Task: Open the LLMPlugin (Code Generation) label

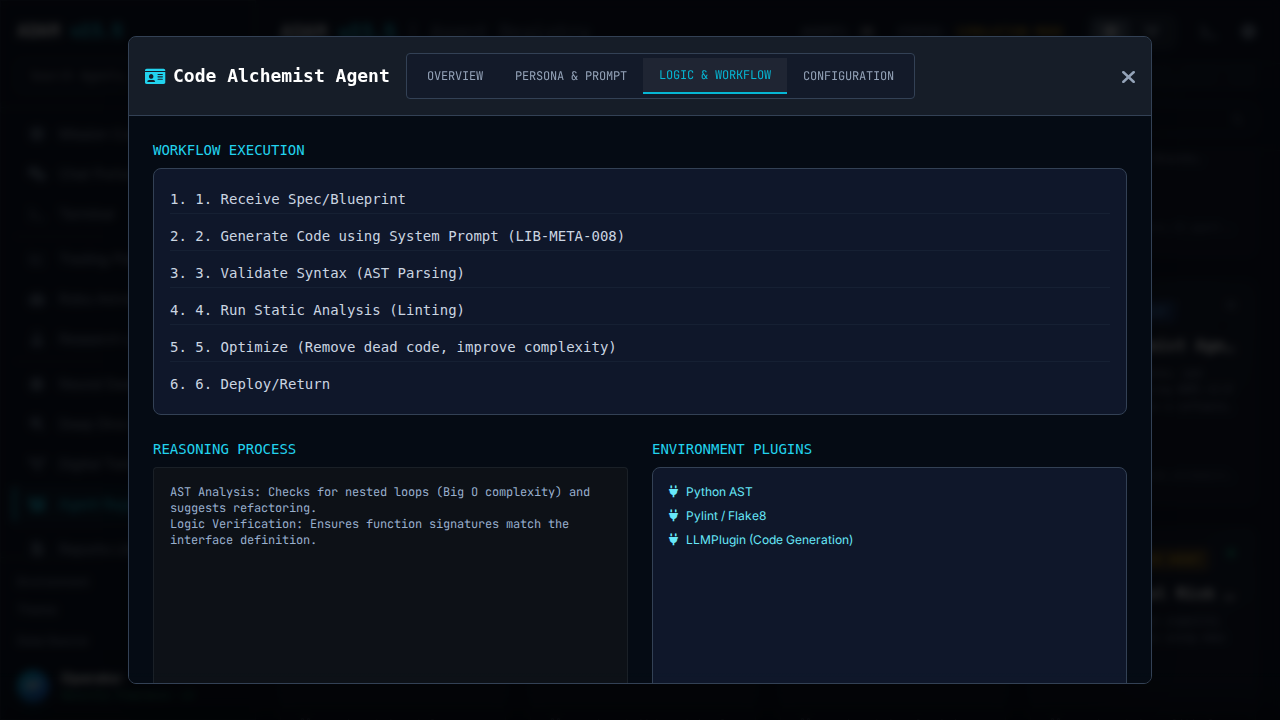Action: [769, 540]
